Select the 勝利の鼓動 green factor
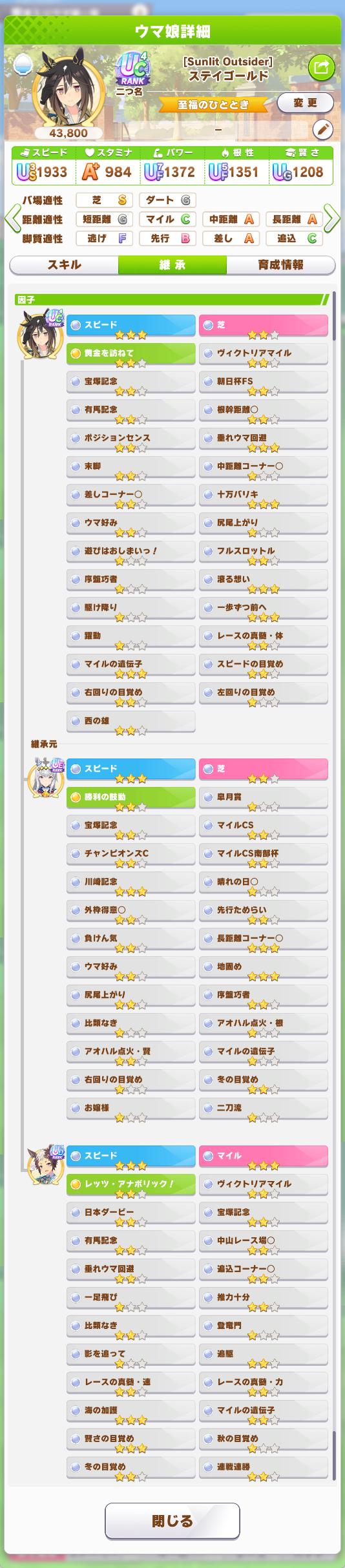The height and width of the screenshot is (1568, 345). pos(131,797)
